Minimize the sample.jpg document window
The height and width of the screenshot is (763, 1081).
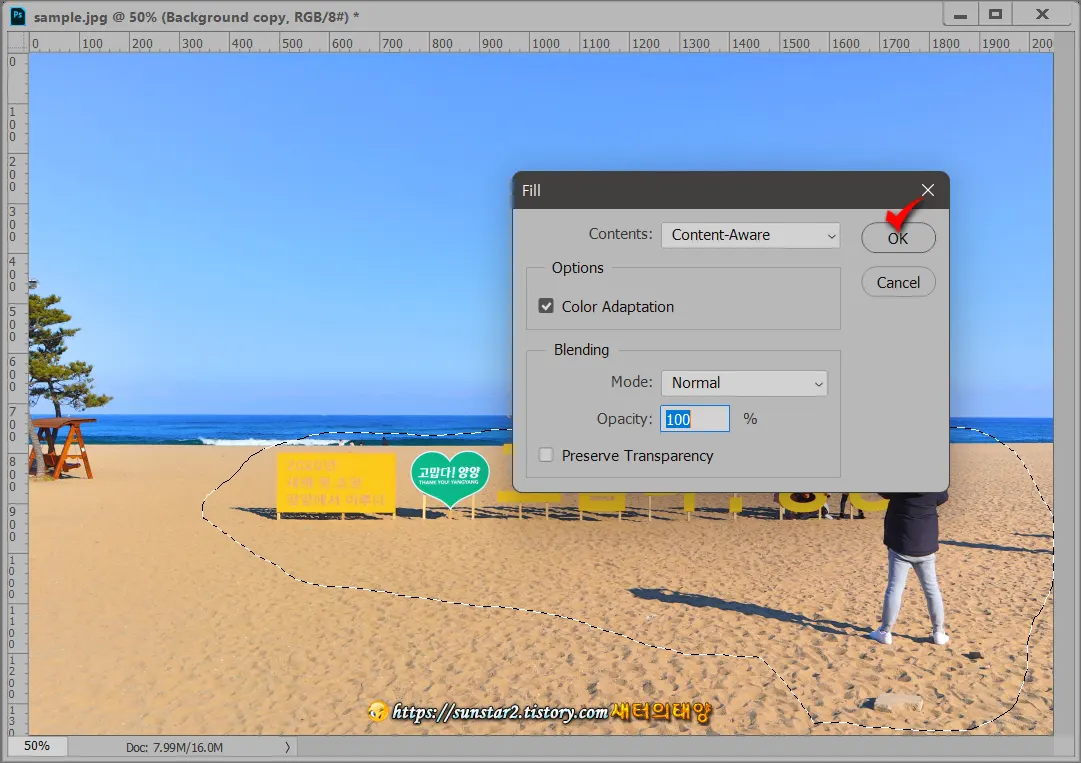(x=960, y=15)
